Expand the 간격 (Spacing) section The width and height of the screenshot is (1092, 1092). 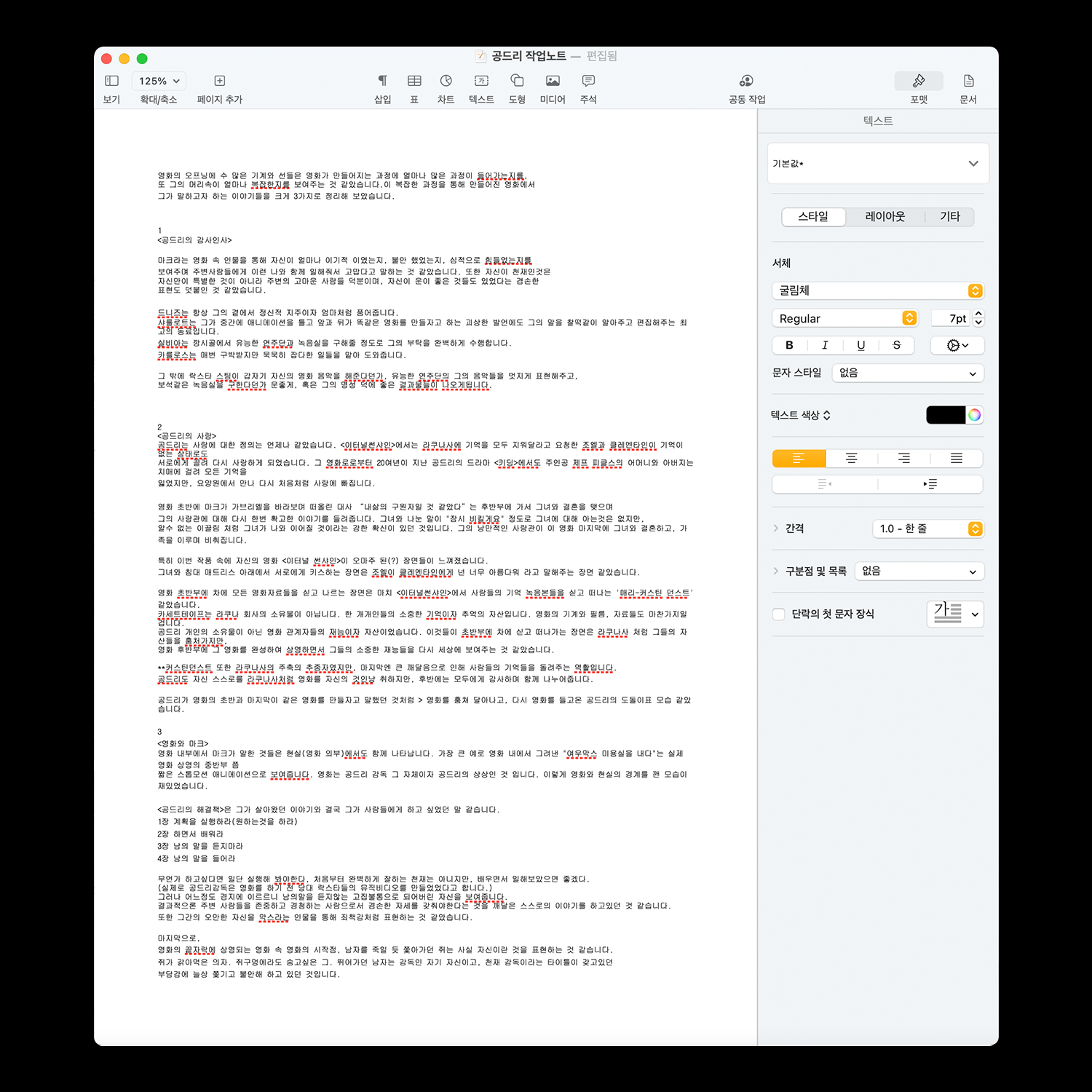pyautogui.click(x=776, y=528)
